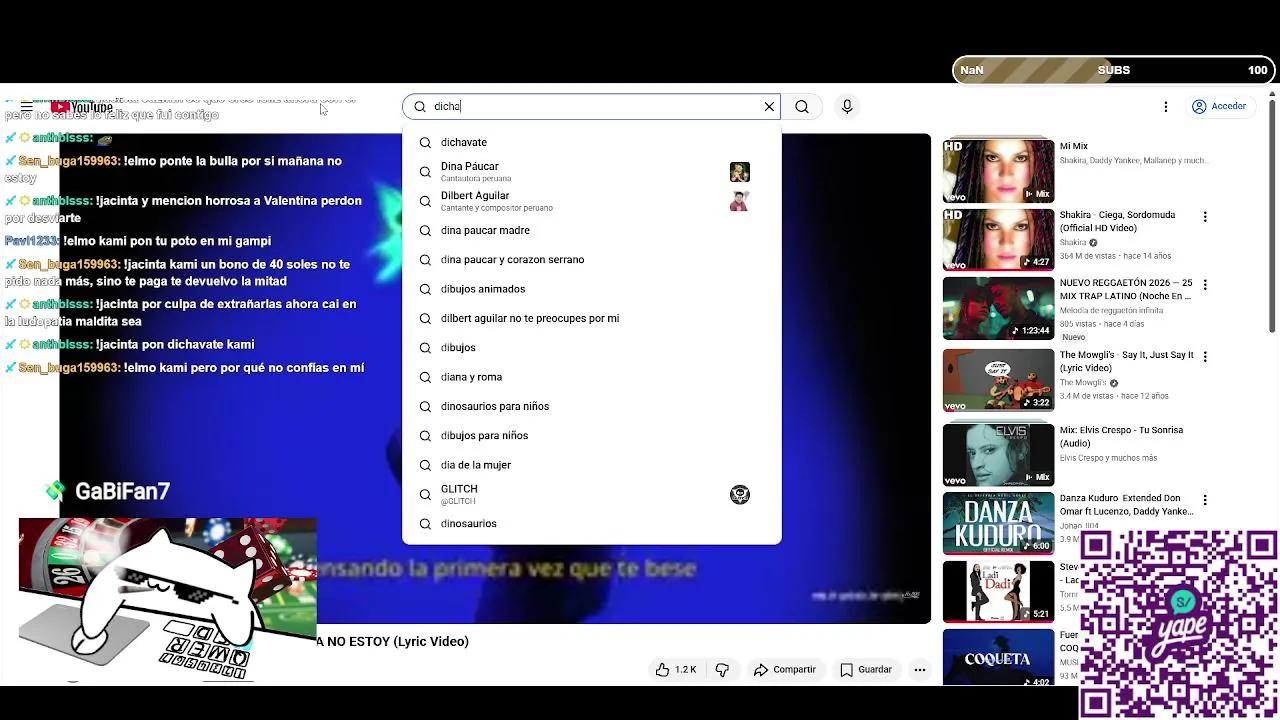Start voice search with microphone
Viewport: 1280px width, 720px height.
[x=847, y=107]
